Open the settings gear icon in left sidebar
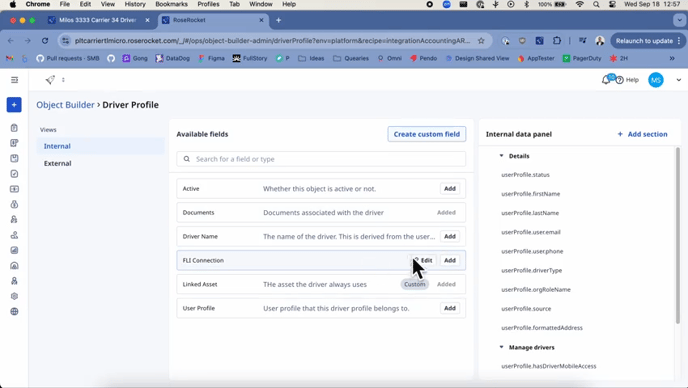 [x=14, y=296]
